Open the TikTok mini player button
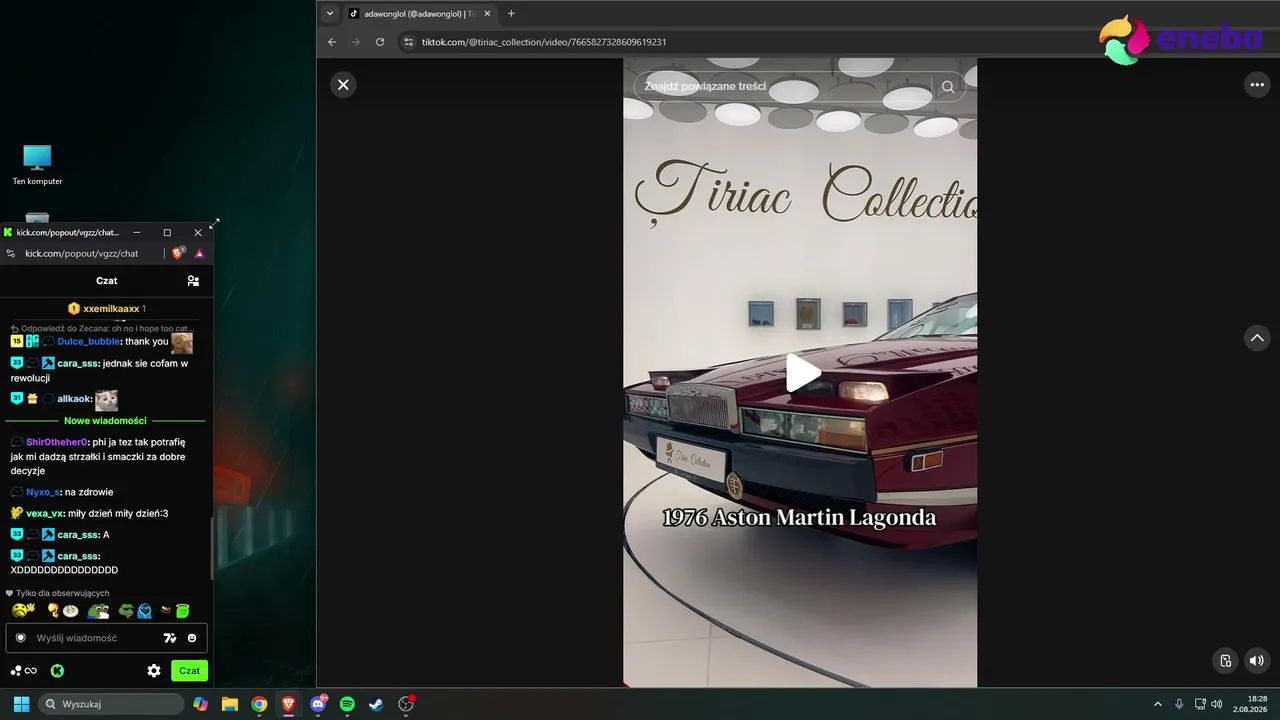Screen dimensions: 1280x720 [1226, 660]
